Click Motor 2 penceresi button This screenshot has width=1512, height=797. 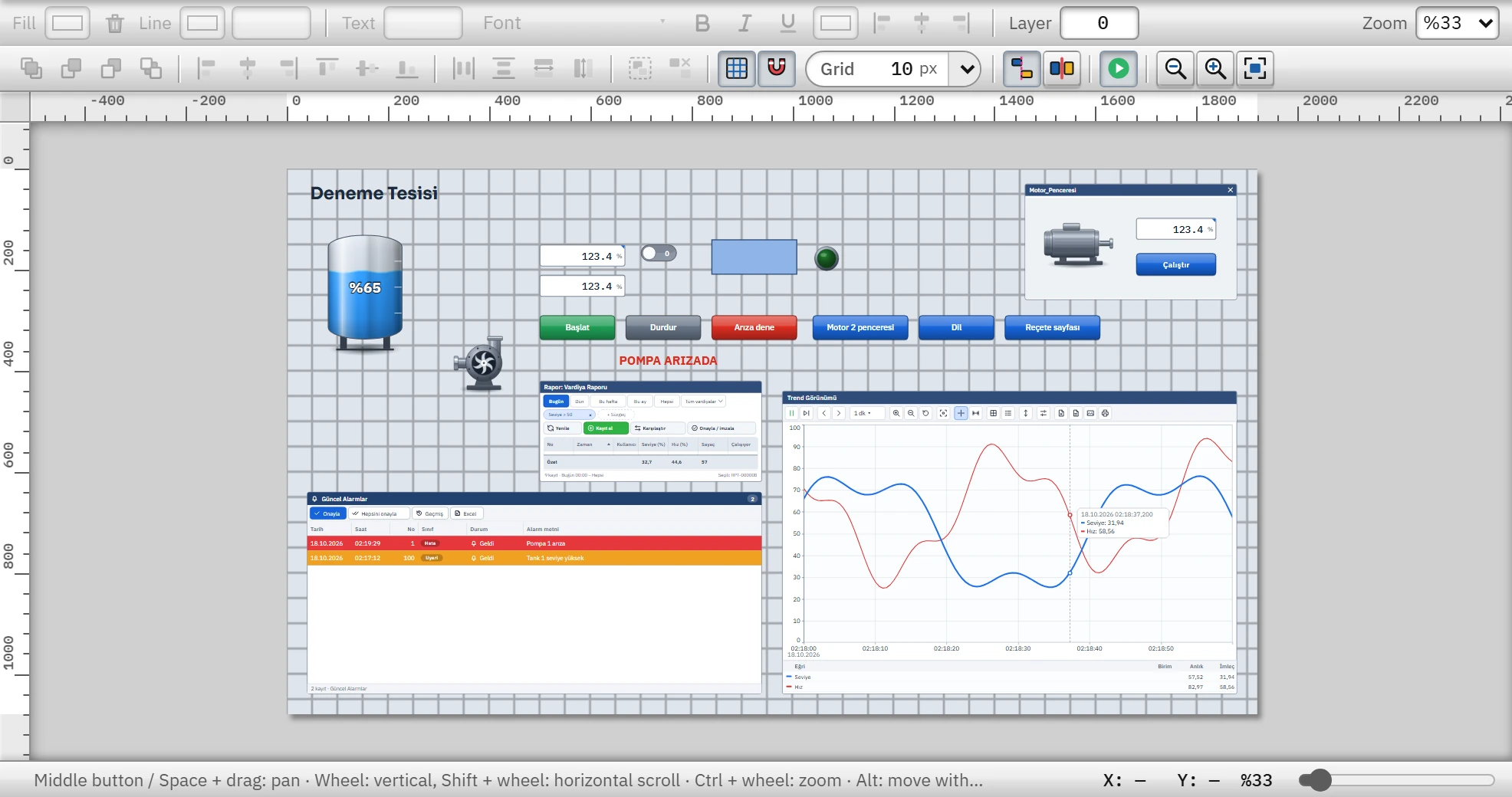point(860,327)
